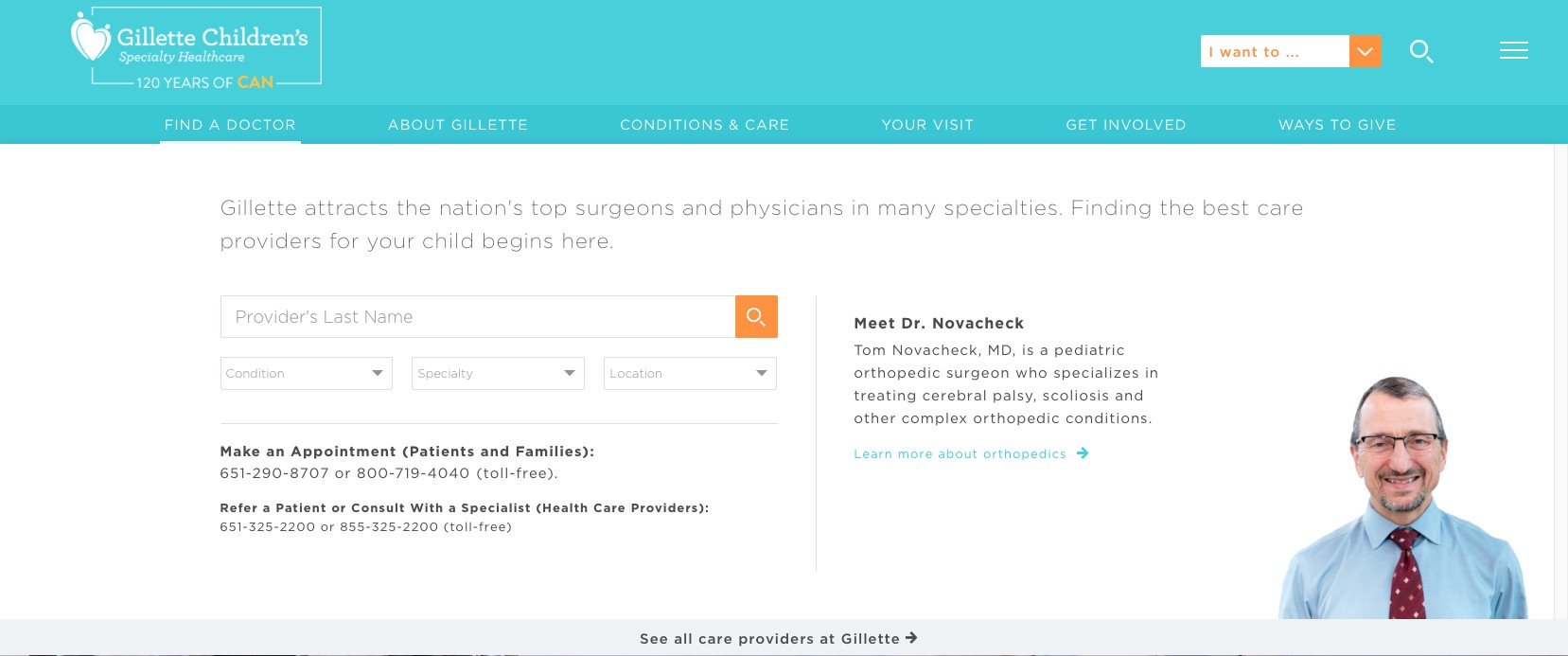
Task: Open the Location dropdown
Action: point(690,374)
